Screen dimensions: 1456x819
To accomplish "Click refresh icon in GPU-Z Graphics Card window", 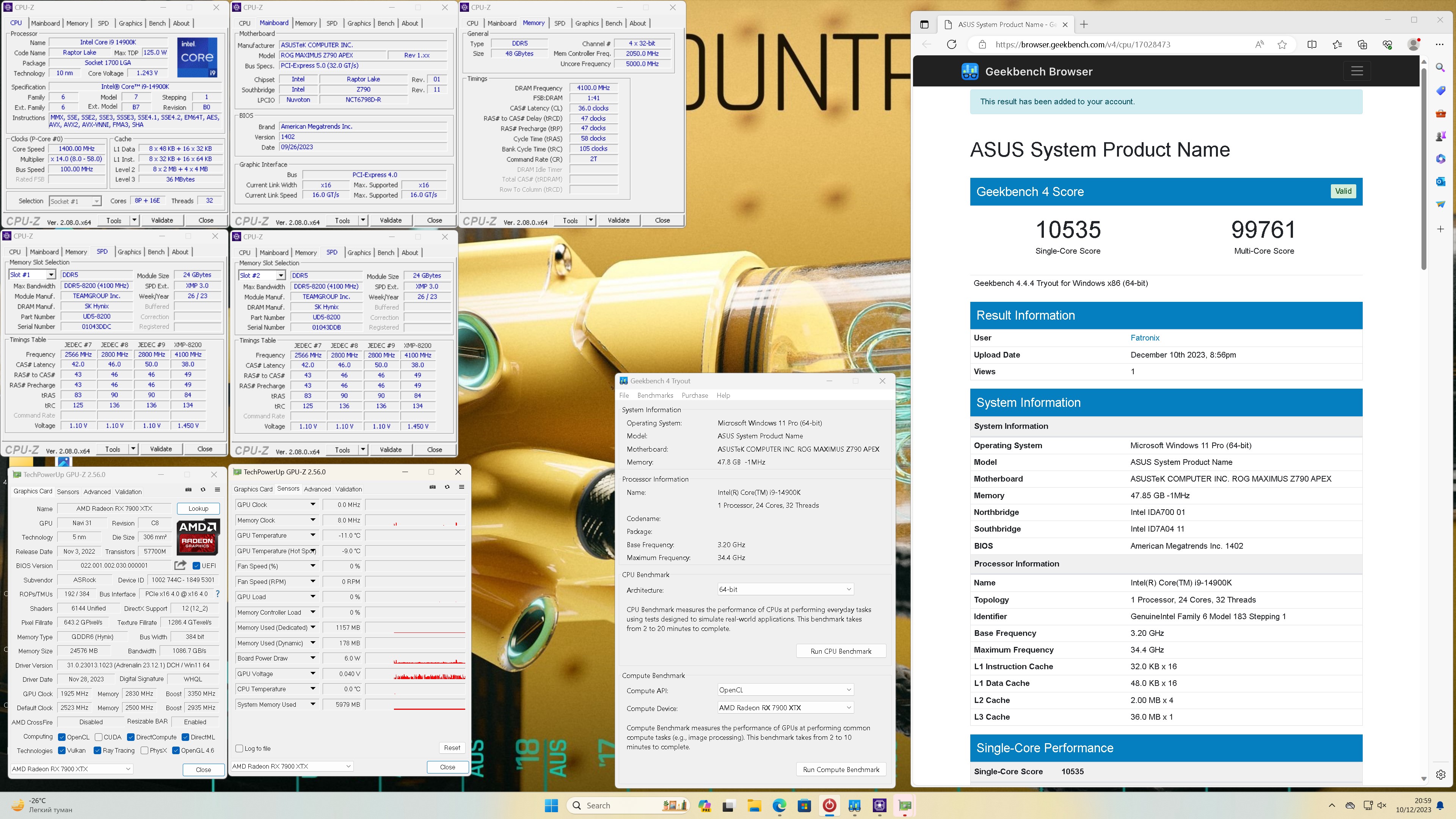I will click(x=203, y=490).
